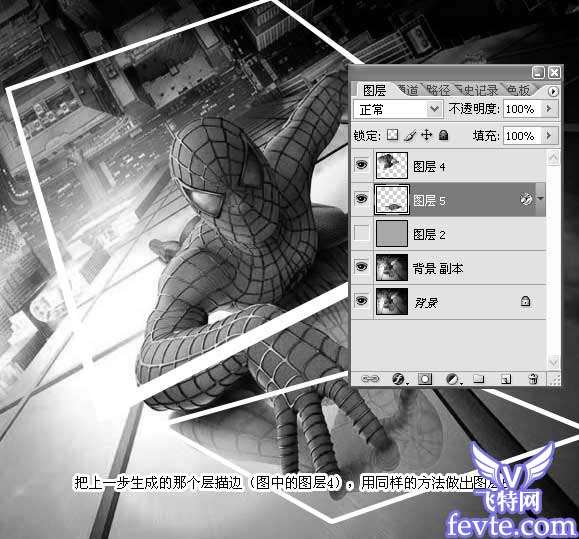Open the 填充 fill slider arrow
579x539 pixels.
549,135
